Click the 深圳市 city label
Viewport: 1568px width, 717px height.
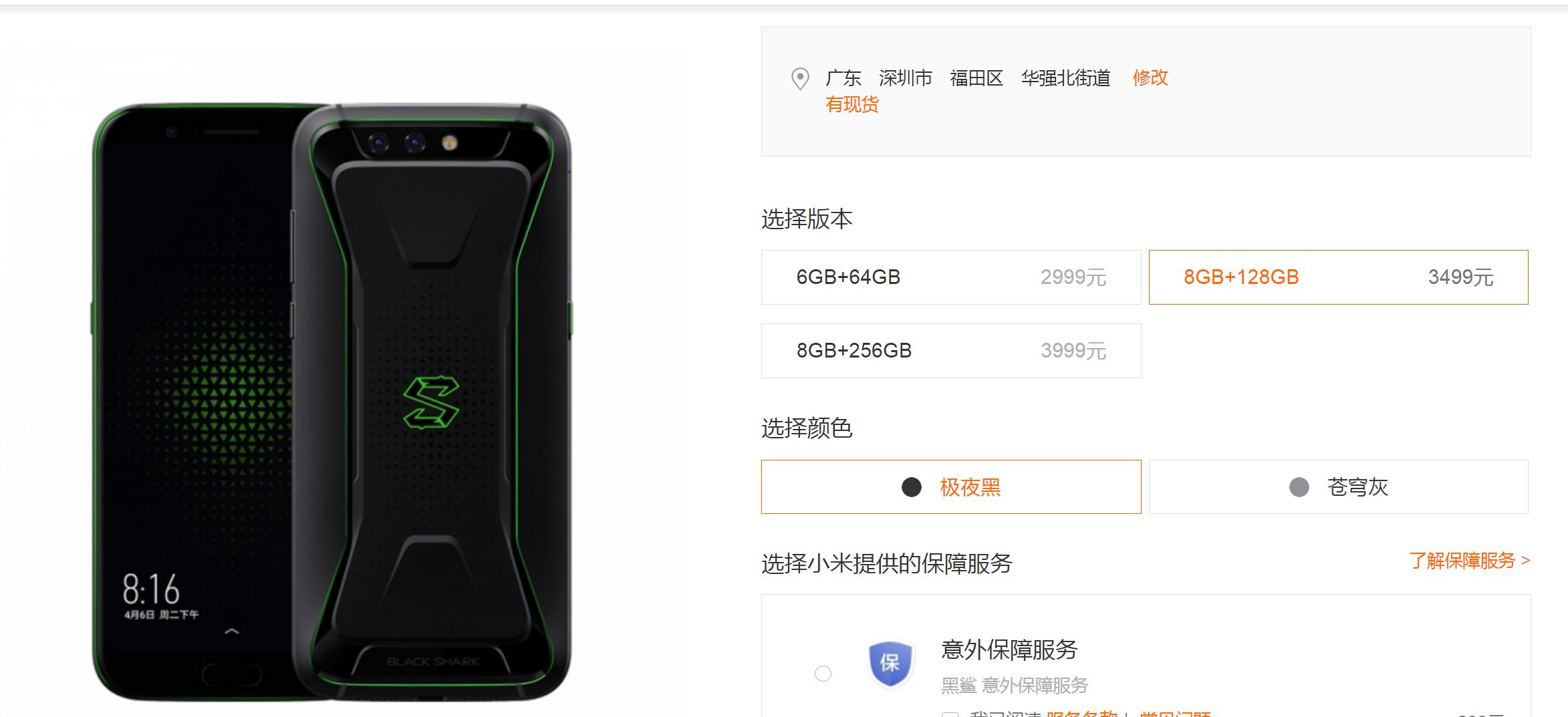click(x=906, y=78)
